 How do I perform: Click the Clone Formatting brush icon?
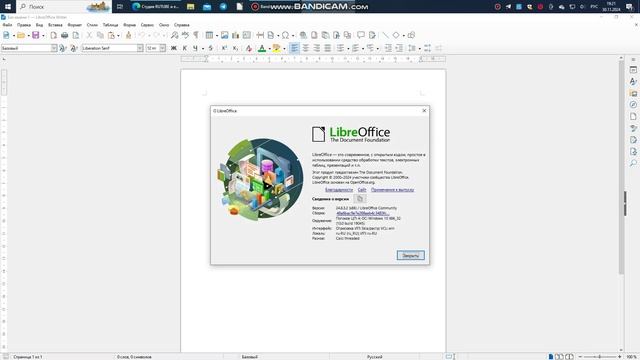(128, 36)
